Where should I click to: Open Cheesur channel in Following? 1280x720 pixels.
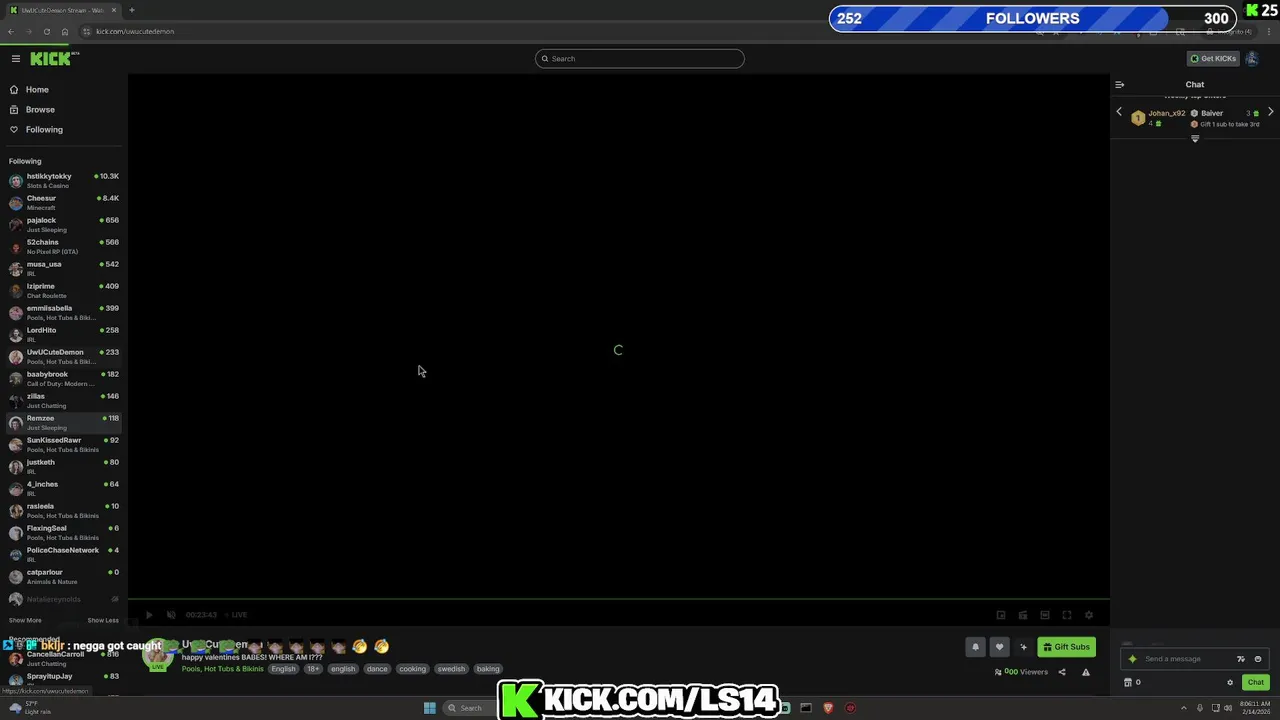pyautogui.click(x=64, y=203)
